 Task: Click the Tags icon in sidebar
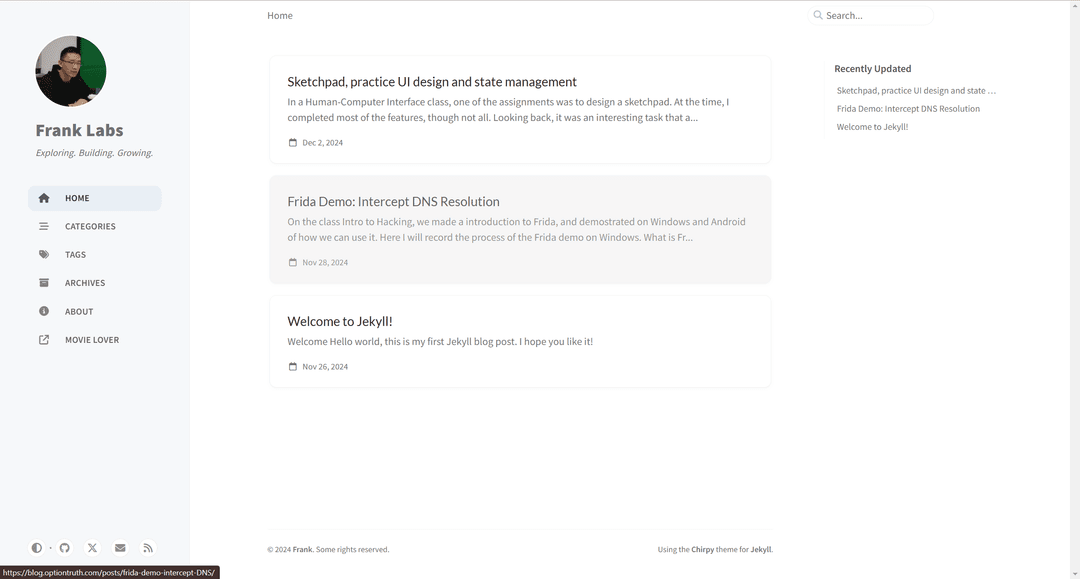(44, 255)
